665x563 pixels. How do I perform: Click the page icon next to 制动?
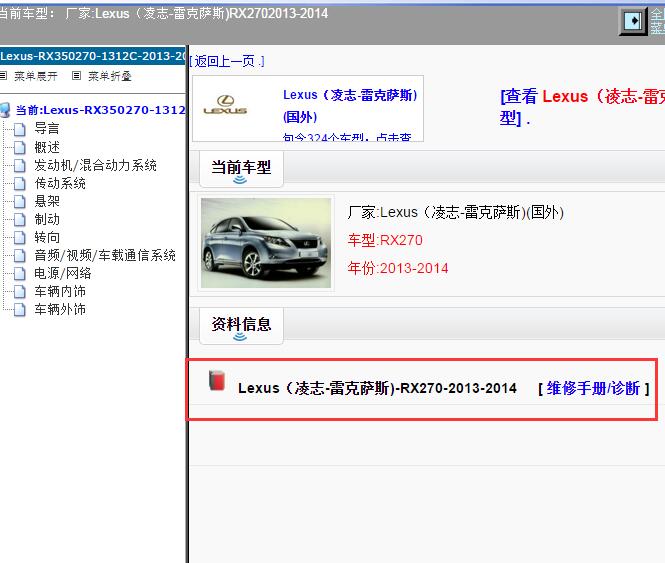20,219
